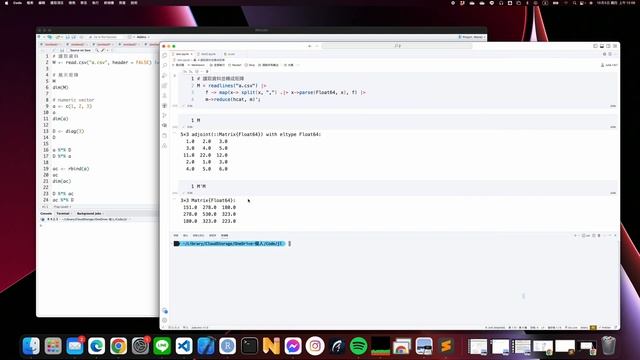
Task: Open the Customize Layout icon in VS Code title bar
Action: click(x=615, y=46)
